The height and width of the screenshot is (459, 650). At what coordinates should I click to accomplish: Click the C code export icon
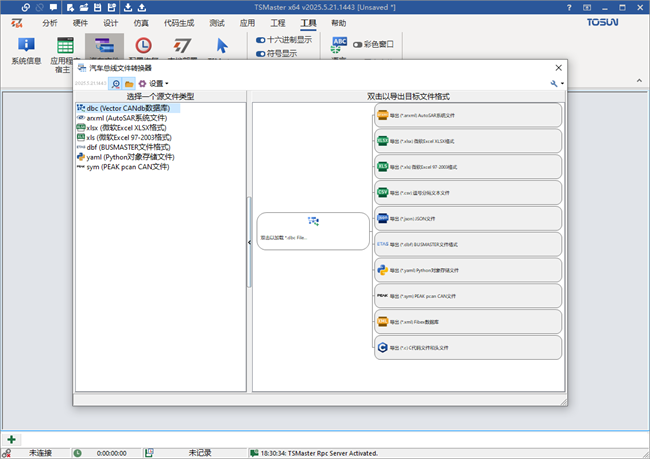click(382, 347)
